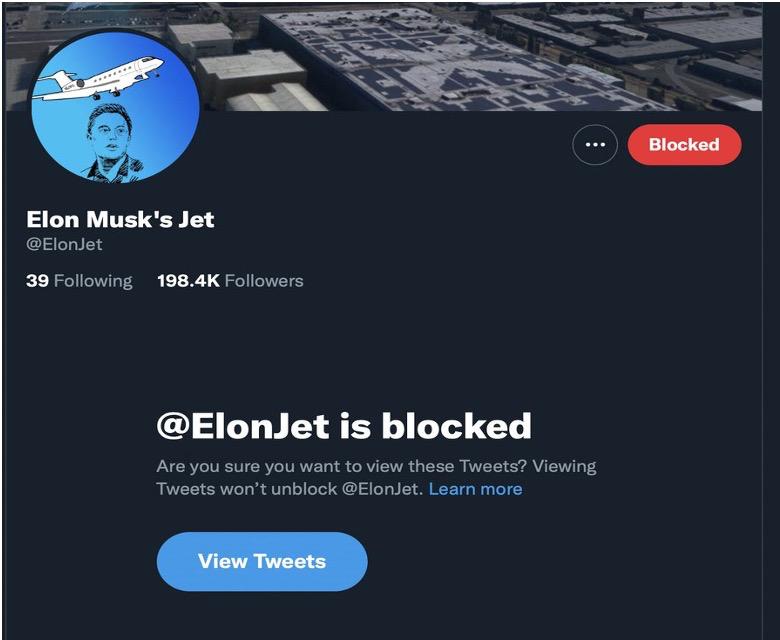Click the @ElonJet handle under the name

(64, 245)
